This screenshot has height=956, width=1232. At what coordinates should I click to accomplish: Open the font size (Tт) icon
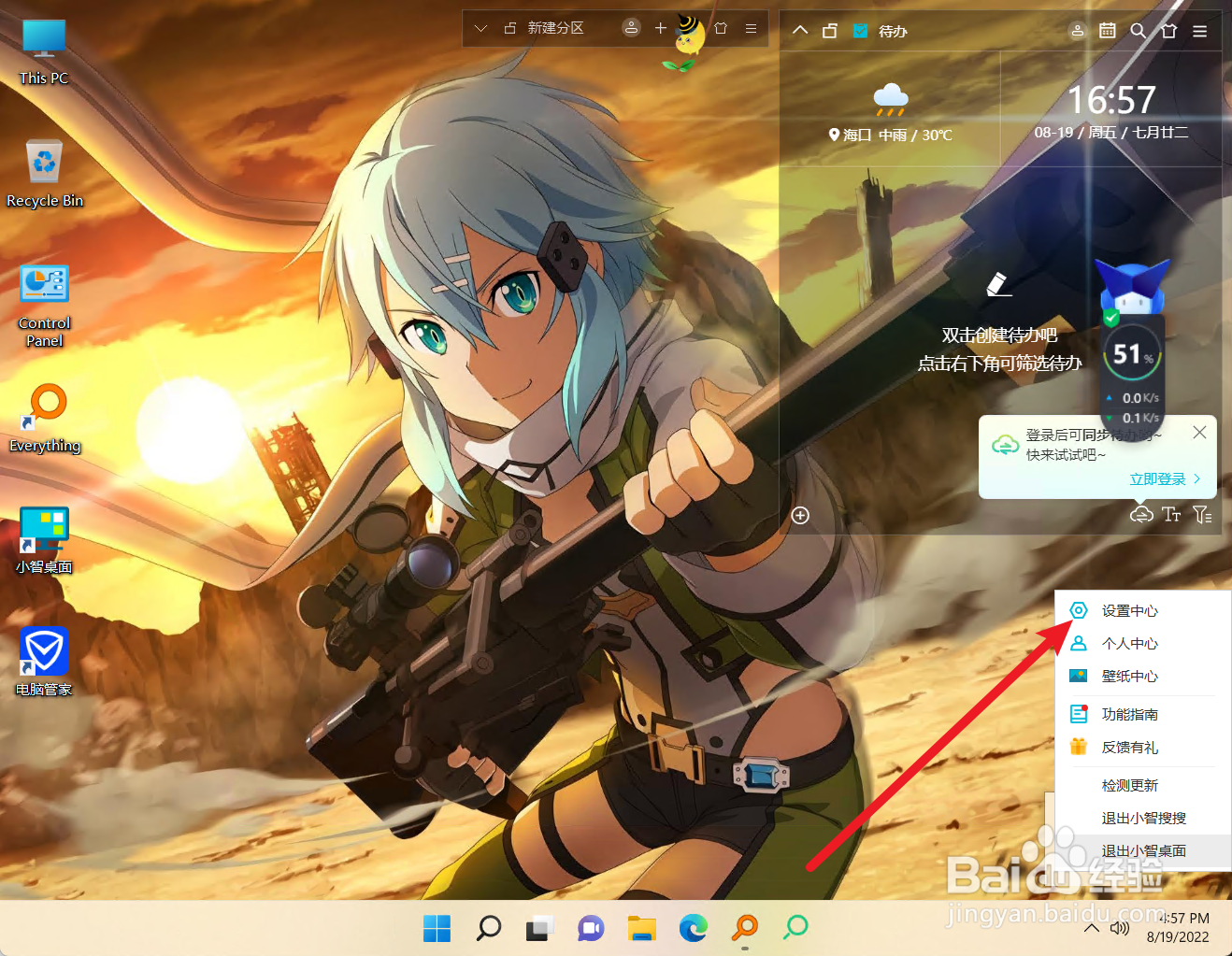pyautogui.click(x=1171, y=514)
